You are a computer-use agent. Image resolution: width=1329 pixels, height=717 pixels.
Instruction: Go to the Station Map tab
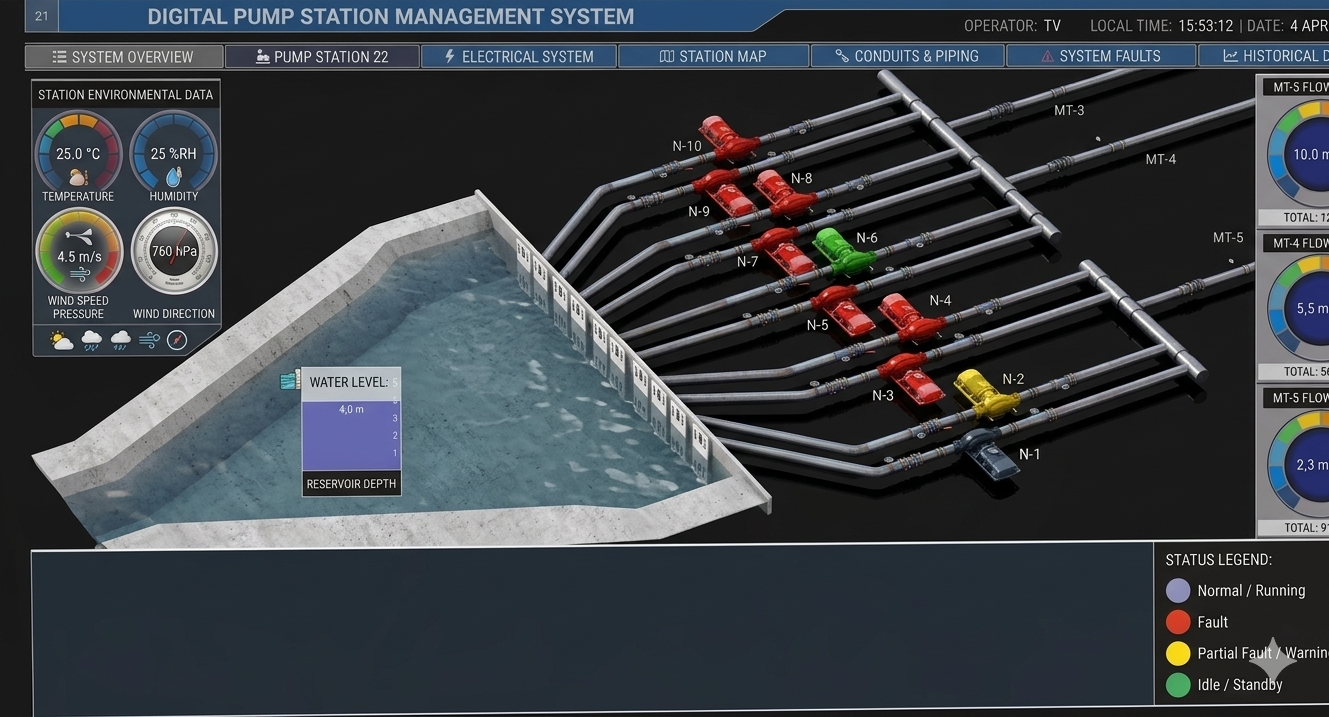point(713,56)
